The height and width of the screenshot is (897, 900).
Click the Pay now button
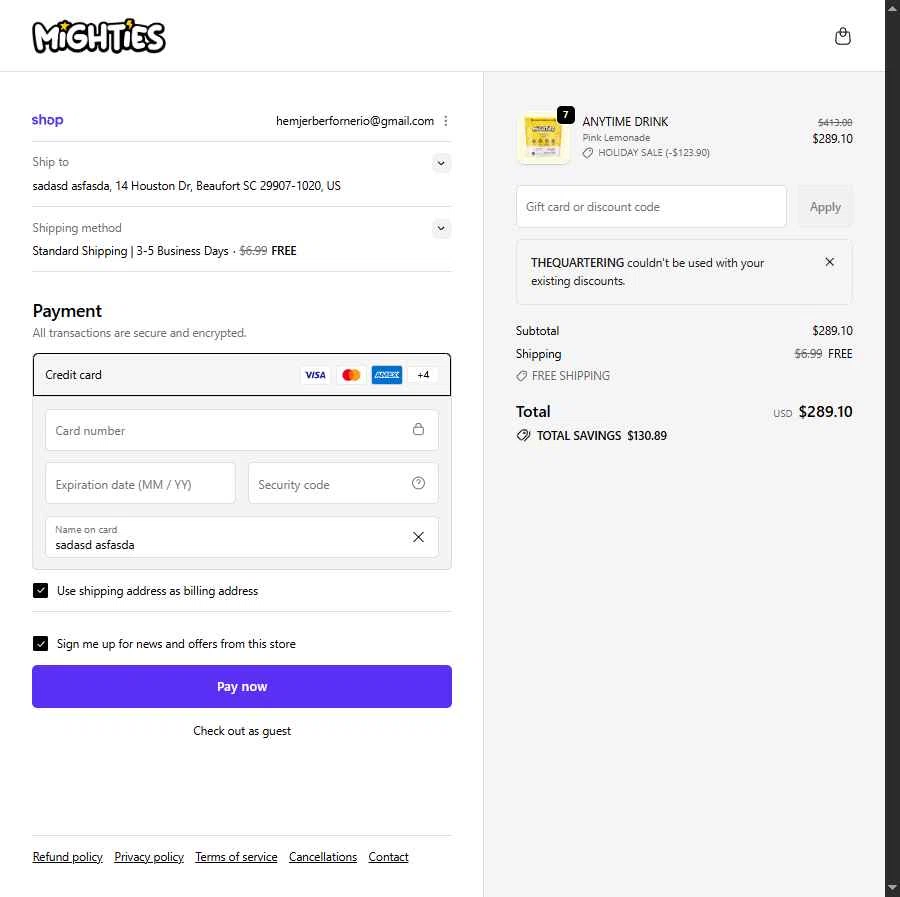click(242, 687)
